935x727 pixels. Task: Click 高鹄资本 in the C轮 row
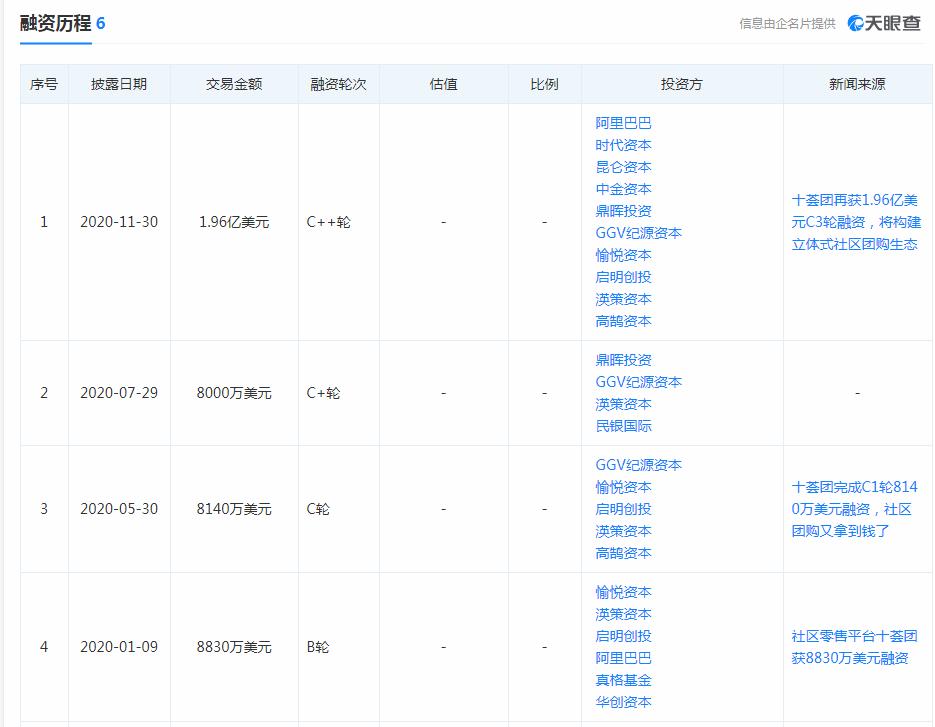[x=623, y=553]
